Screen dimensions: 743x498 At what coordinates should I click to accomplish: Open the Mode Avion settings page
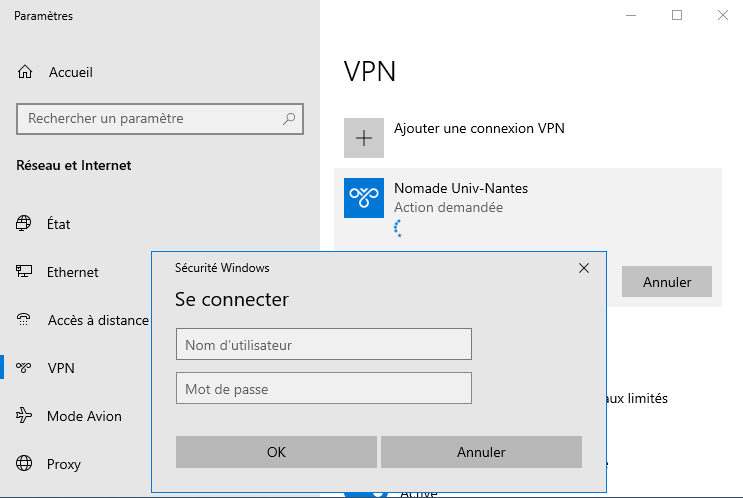click(x=84, y=416)
